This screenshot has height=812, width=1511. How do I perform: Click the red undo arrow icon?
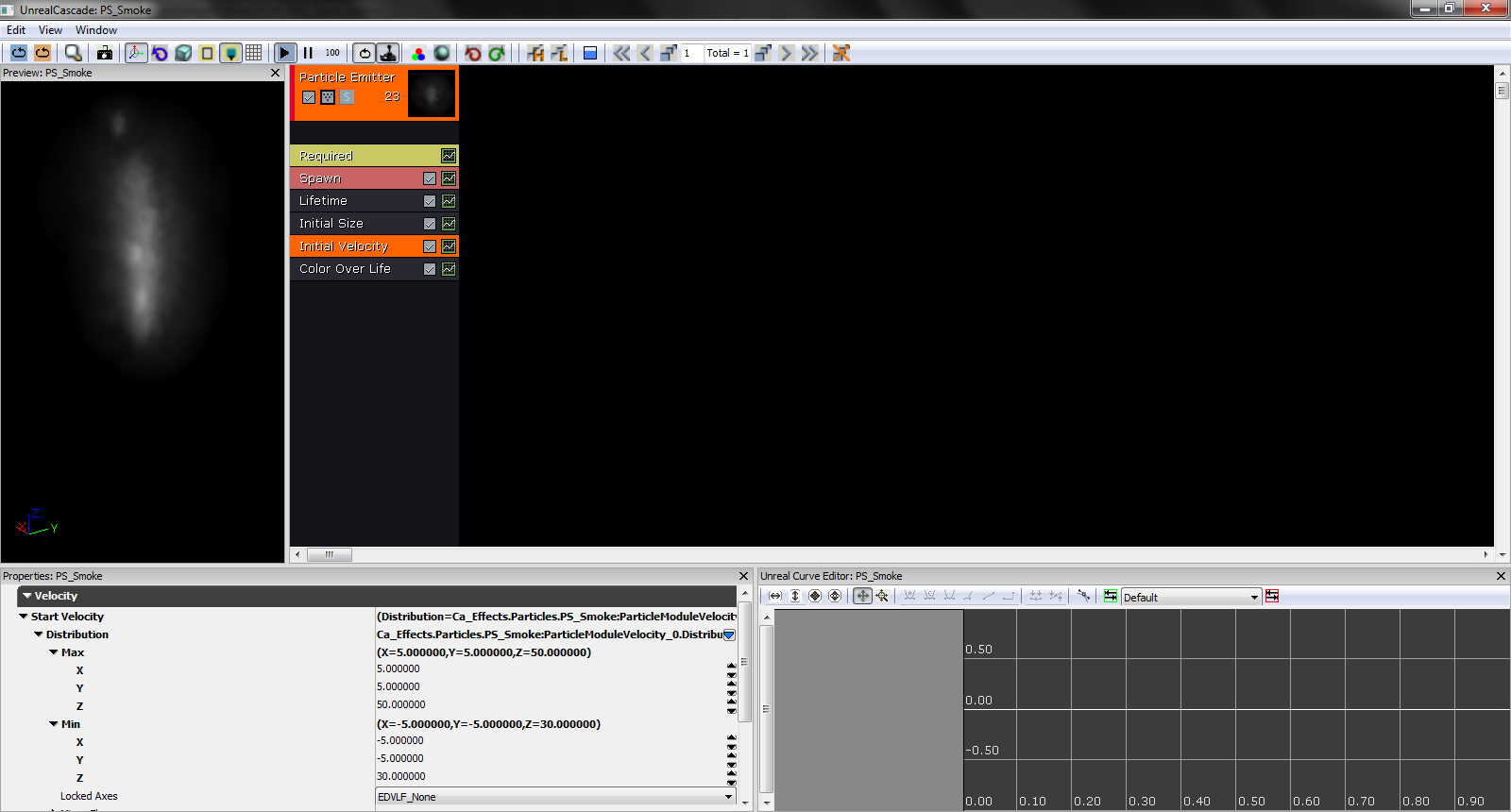tap(473, 53)
